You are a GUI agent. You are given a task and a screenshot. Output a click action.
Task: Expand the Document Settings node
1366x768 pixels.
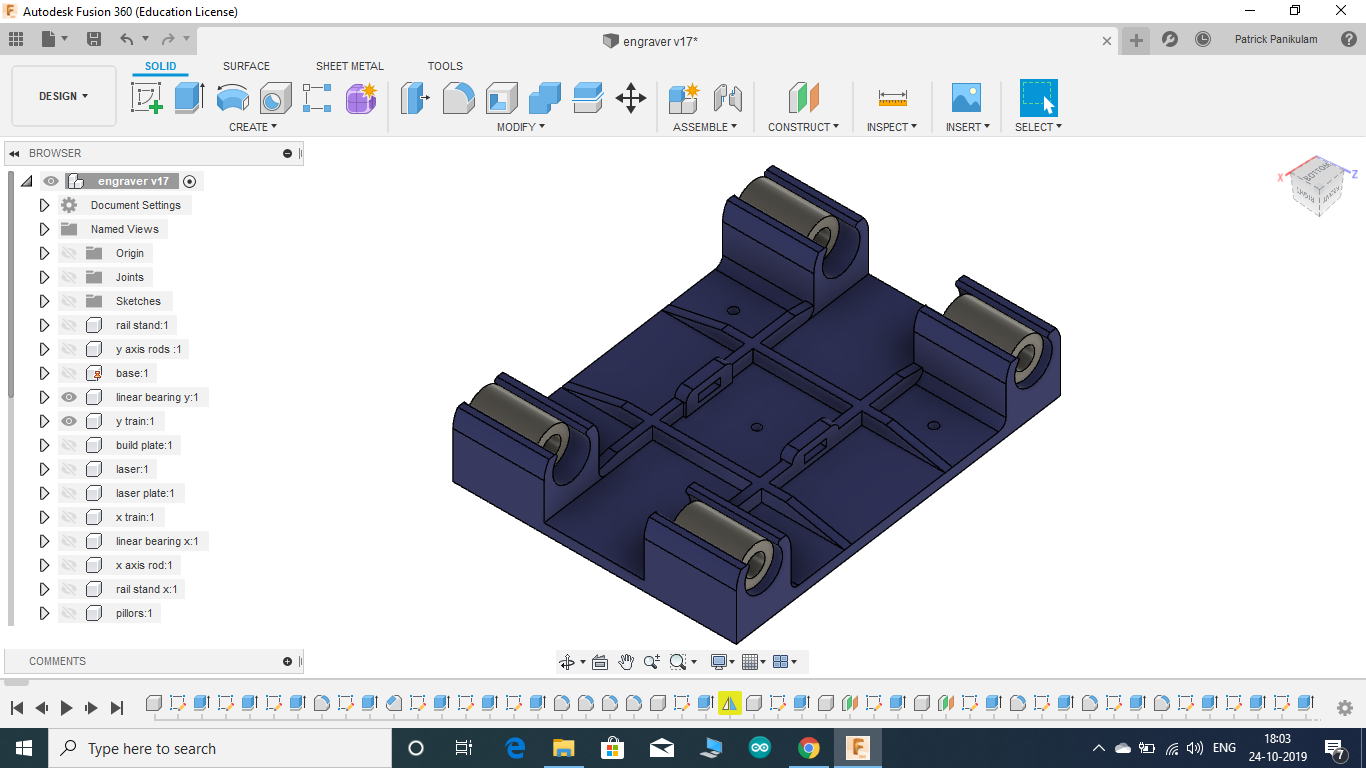coord(44,204)
